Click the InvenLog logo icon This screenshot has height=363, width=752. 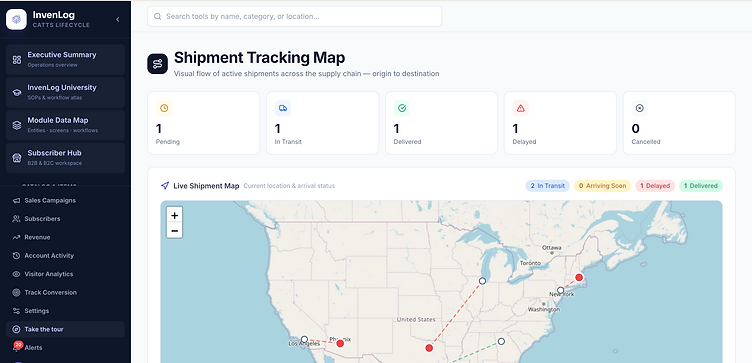(16, 19)
